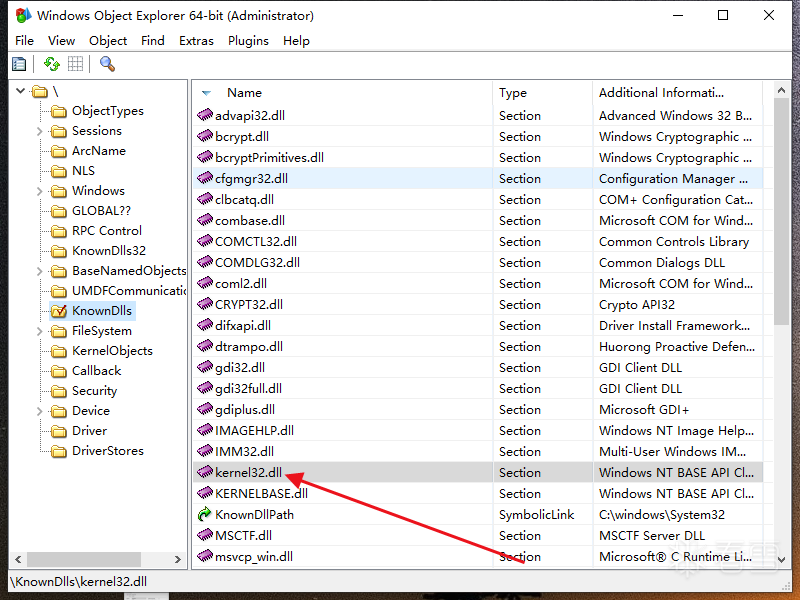The image size is (800, 600).
Task: Click the grid view toolbar icon
Action: pyautogui.click(x=76, y=64)
